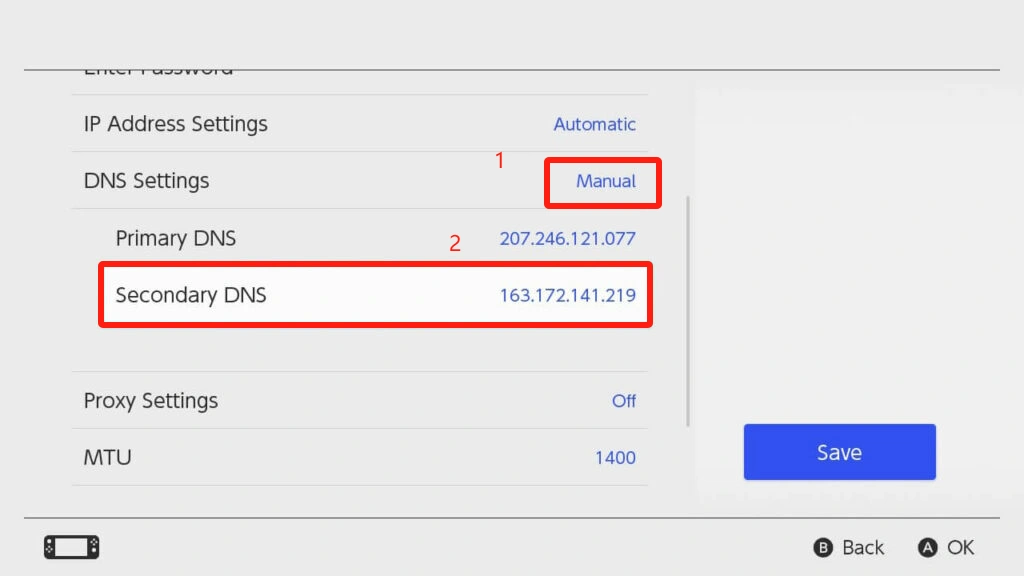Edit the 163.172.141.219 address value
This screenshot has width=1024, height=576.
[567, 295]
